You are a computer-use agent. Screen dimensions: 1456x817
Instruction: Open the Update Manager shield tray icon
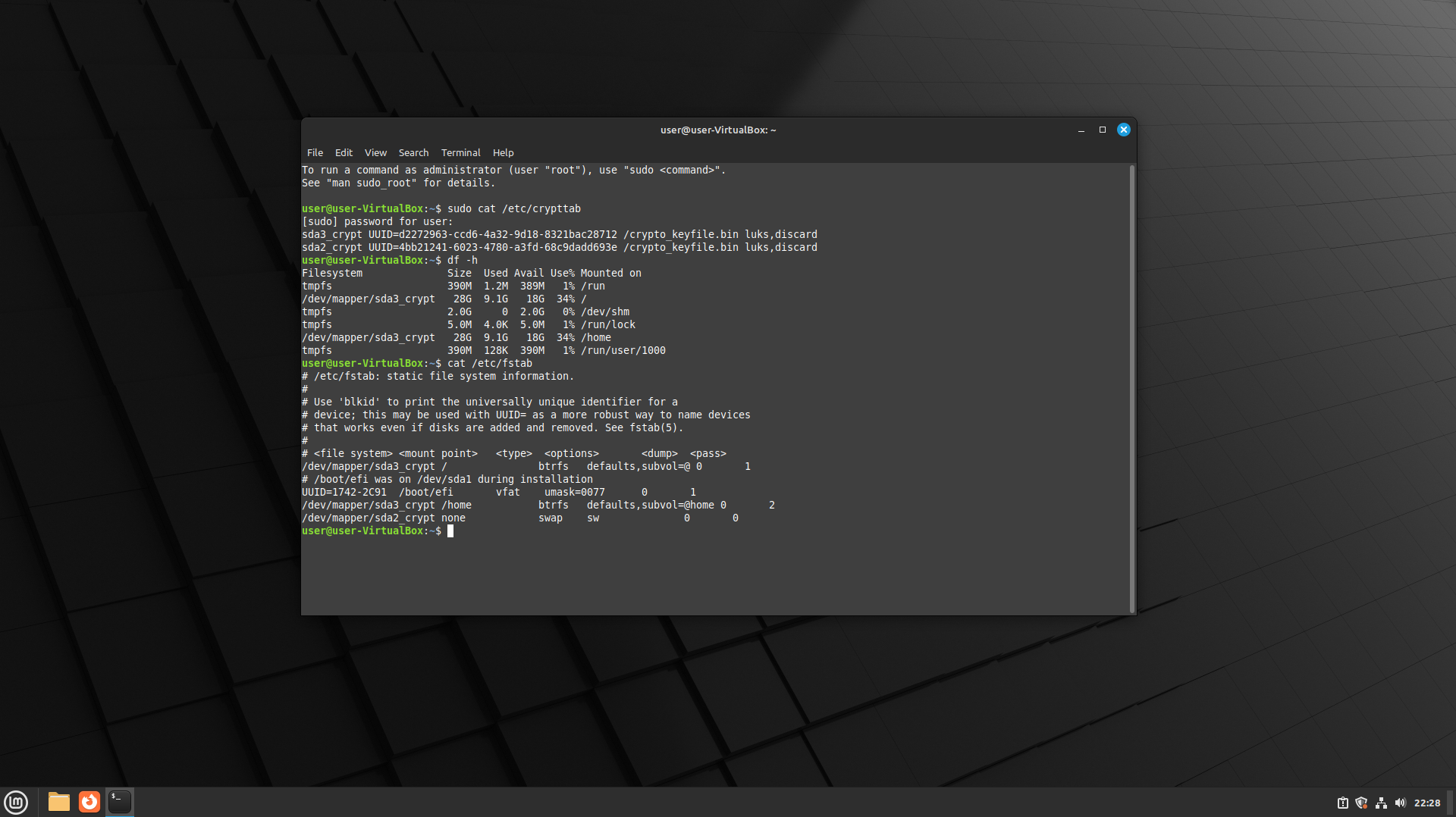[1361, 803]
